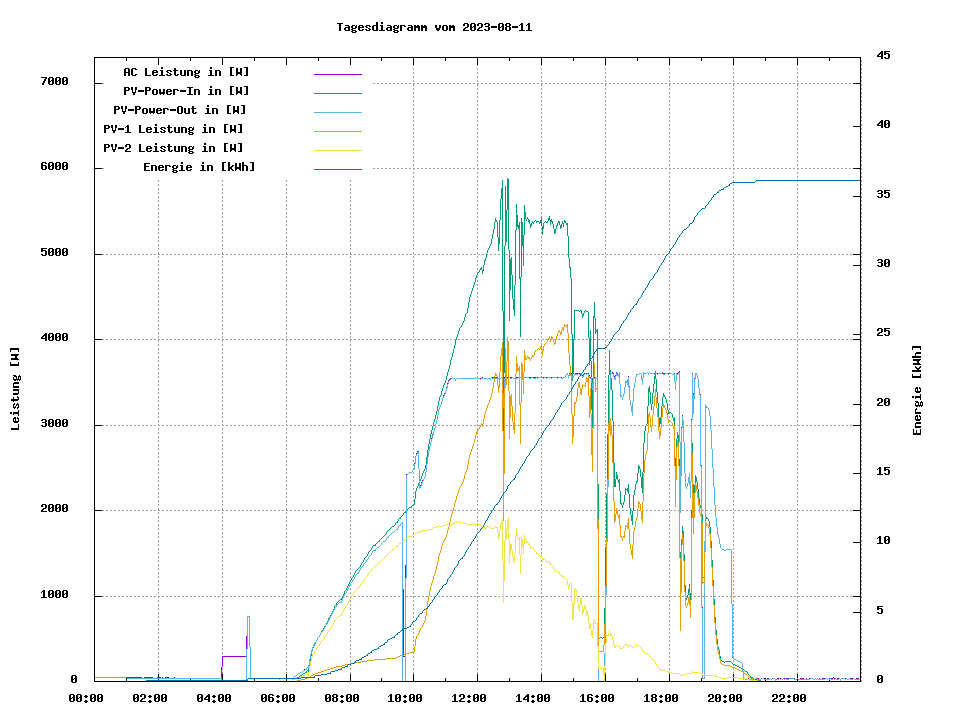This screenshot has width=960, height=720.
Task: Click the 45 value on energy axis
Action: pyautogui.click(x=883, y=56)
